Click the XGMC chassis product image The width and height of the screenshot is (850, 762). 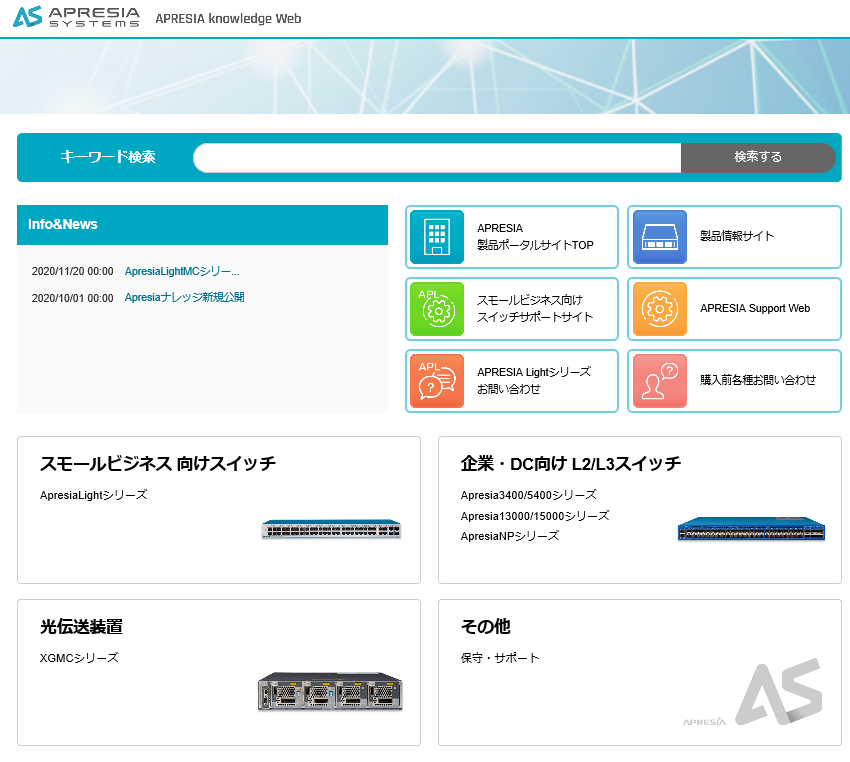(330, 691)
